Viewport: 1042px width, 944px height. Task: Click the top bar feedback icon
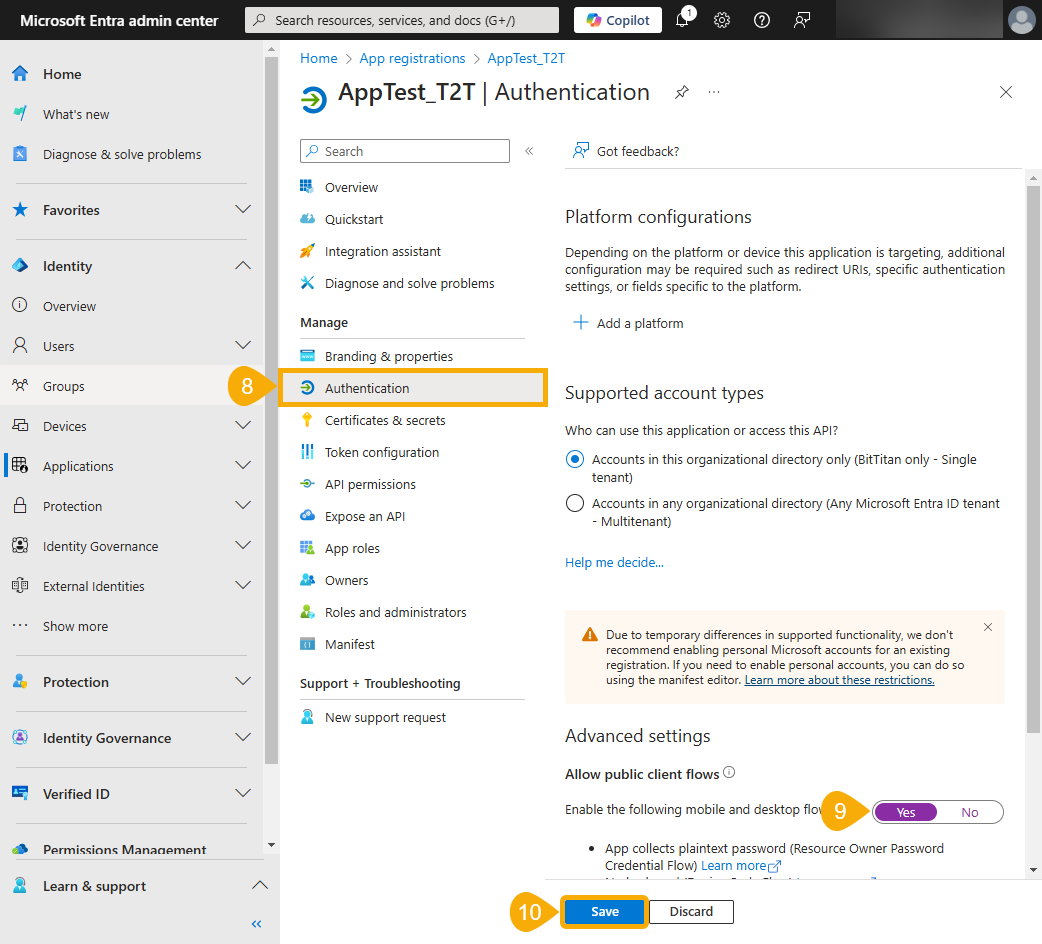[x=801, y=20]
